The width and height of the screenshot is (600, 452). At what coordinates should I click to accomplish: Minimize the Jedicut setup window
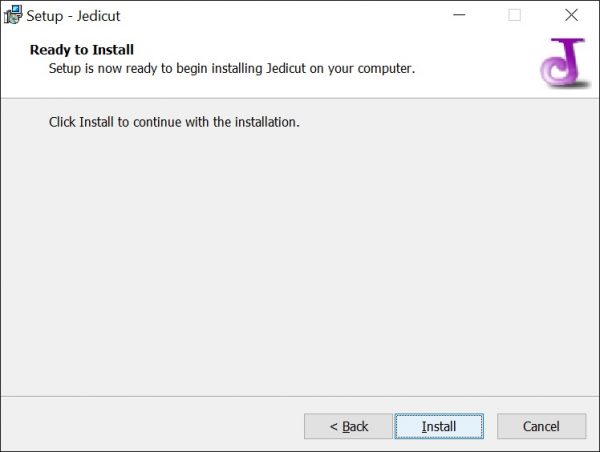pos(459,15)
